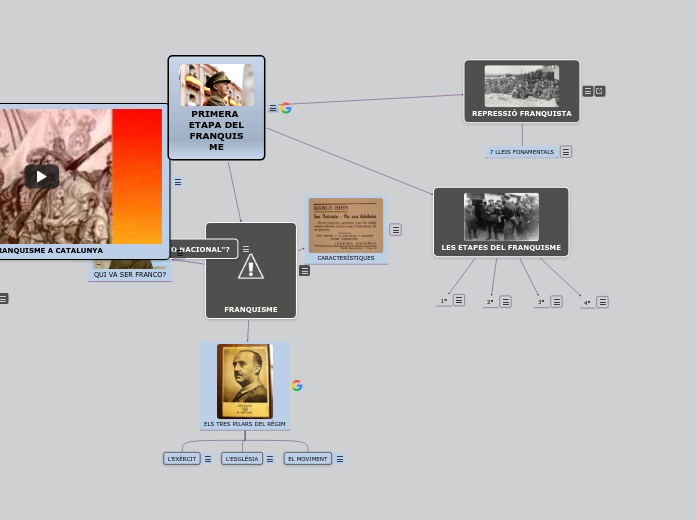Screen dimensions: 697x520
Task: Click the Característiques document image
Action: (346, 225)
